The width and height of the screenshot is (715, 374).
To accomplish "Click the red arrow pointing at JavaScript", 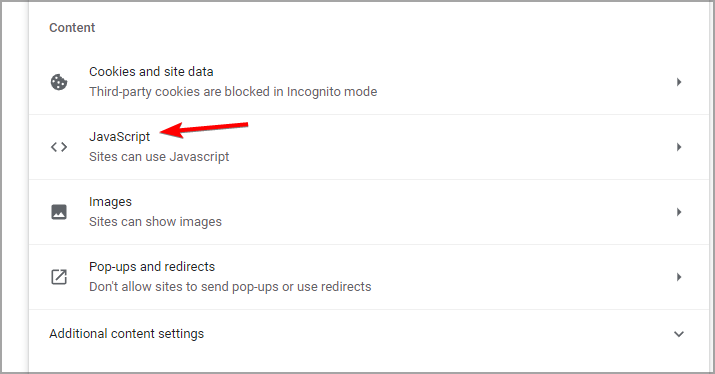I will (204, 130).
